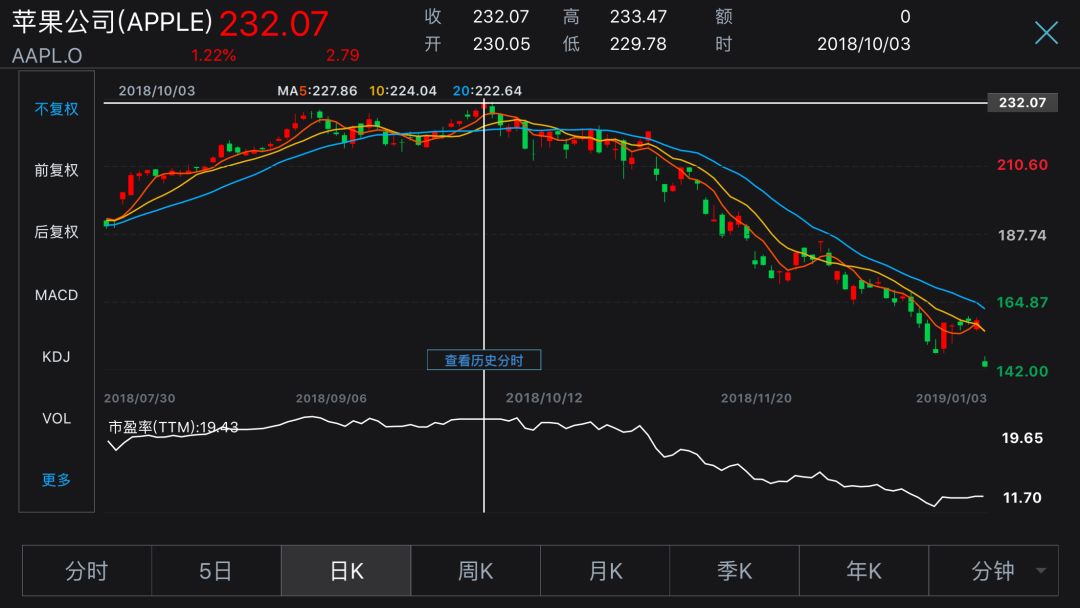Switch to 月K monthly chart tab

[605, 571]
